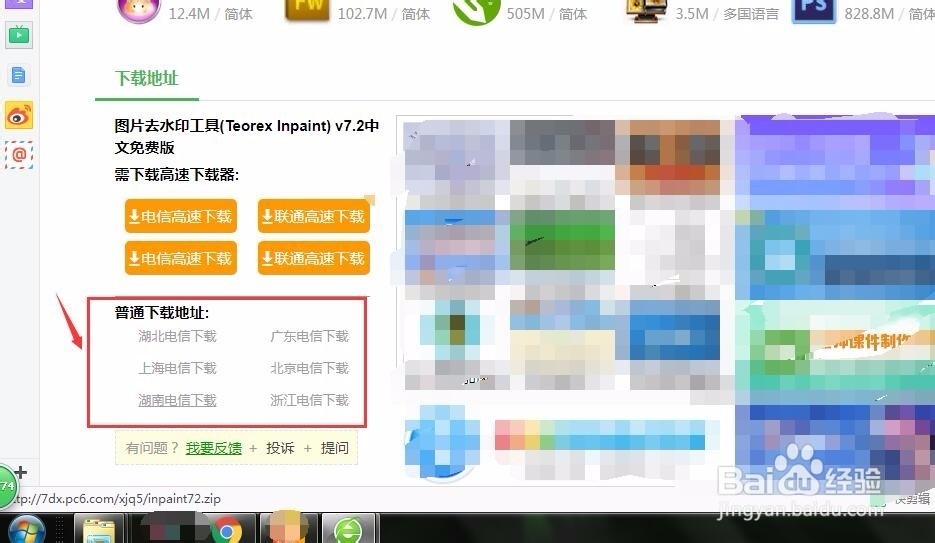Image resolution: width=935 pixels, height=543 pixels.
Task: Click the 需下载高速下载器 heading
Action: [x=177, y=175]
